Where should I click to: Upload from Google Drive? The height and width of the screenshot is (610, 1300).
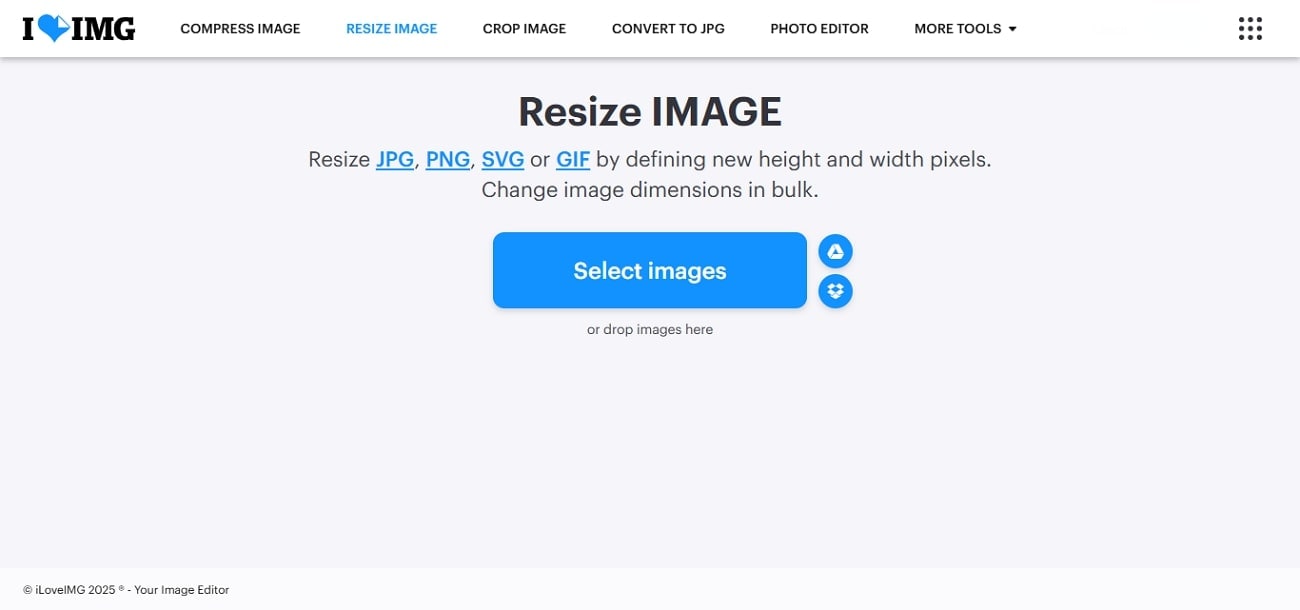tap(835, 251)
